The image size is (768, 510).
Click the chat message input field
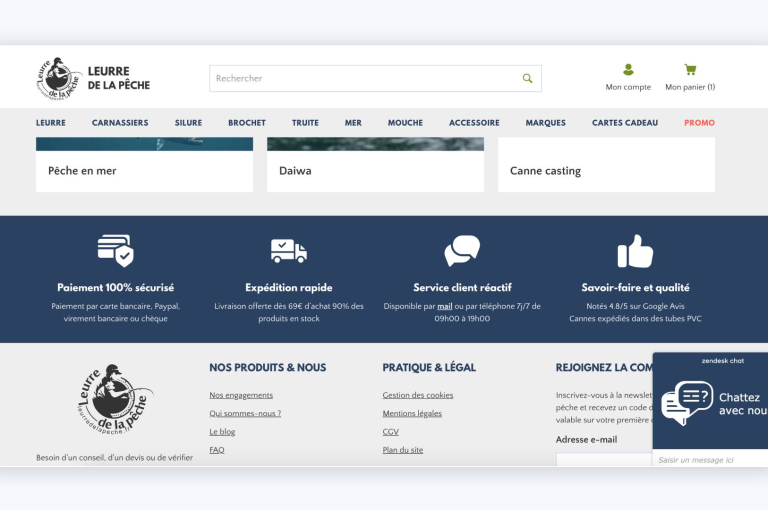(710, 459)
